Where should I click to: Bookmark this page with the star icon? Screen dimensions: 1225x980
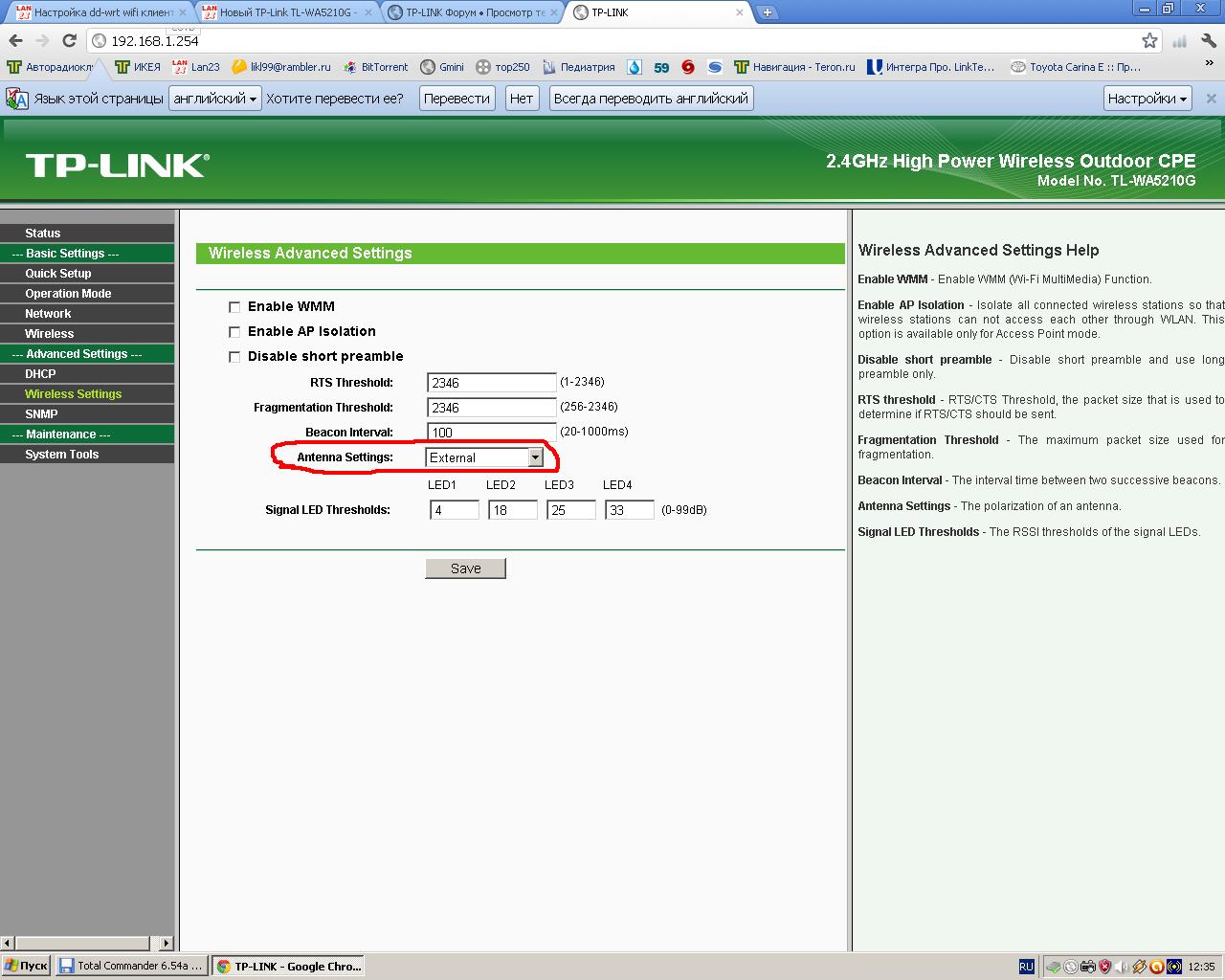coord(1149,40)
